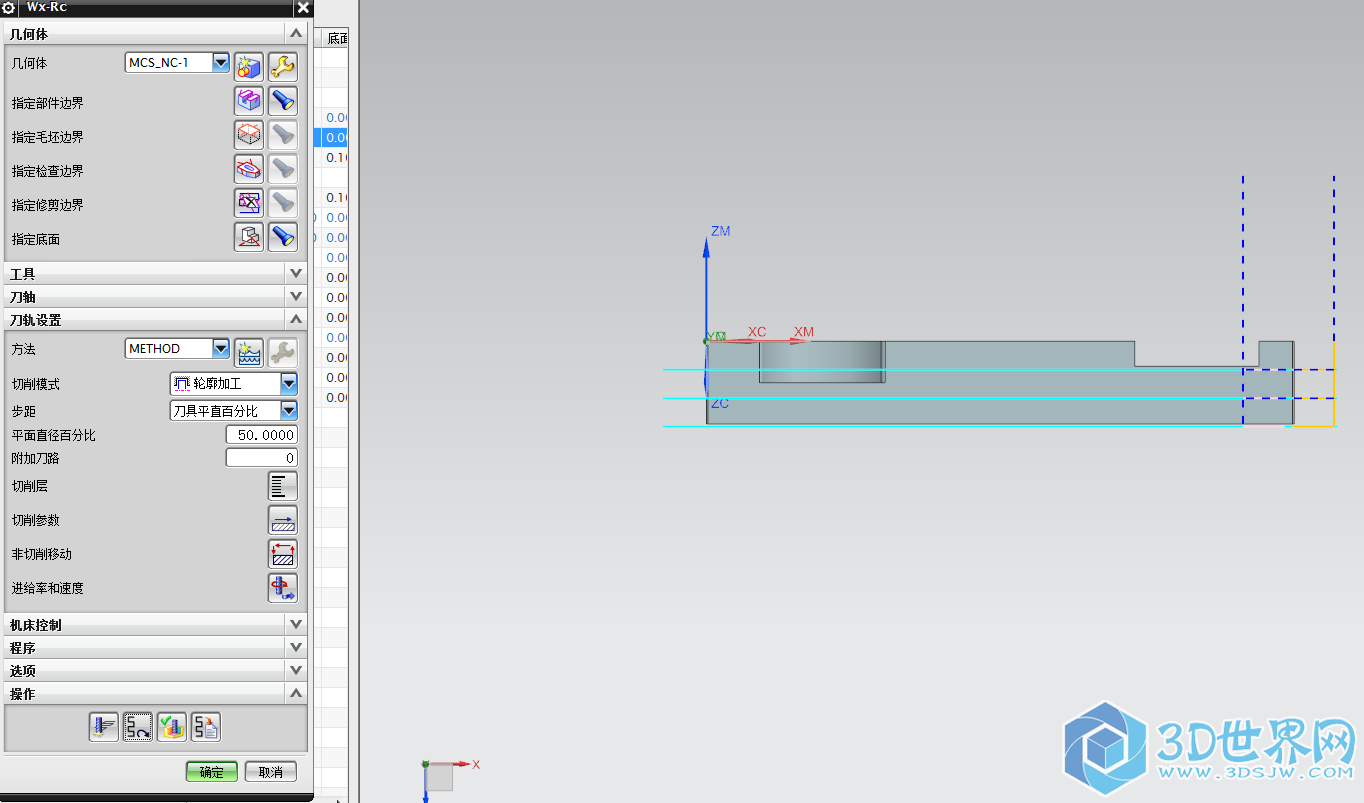The width and height of the screenshot is (1364, 803).
Task: Show 指定部件边界 with the flashlight icon
Action: pos(283,101)
